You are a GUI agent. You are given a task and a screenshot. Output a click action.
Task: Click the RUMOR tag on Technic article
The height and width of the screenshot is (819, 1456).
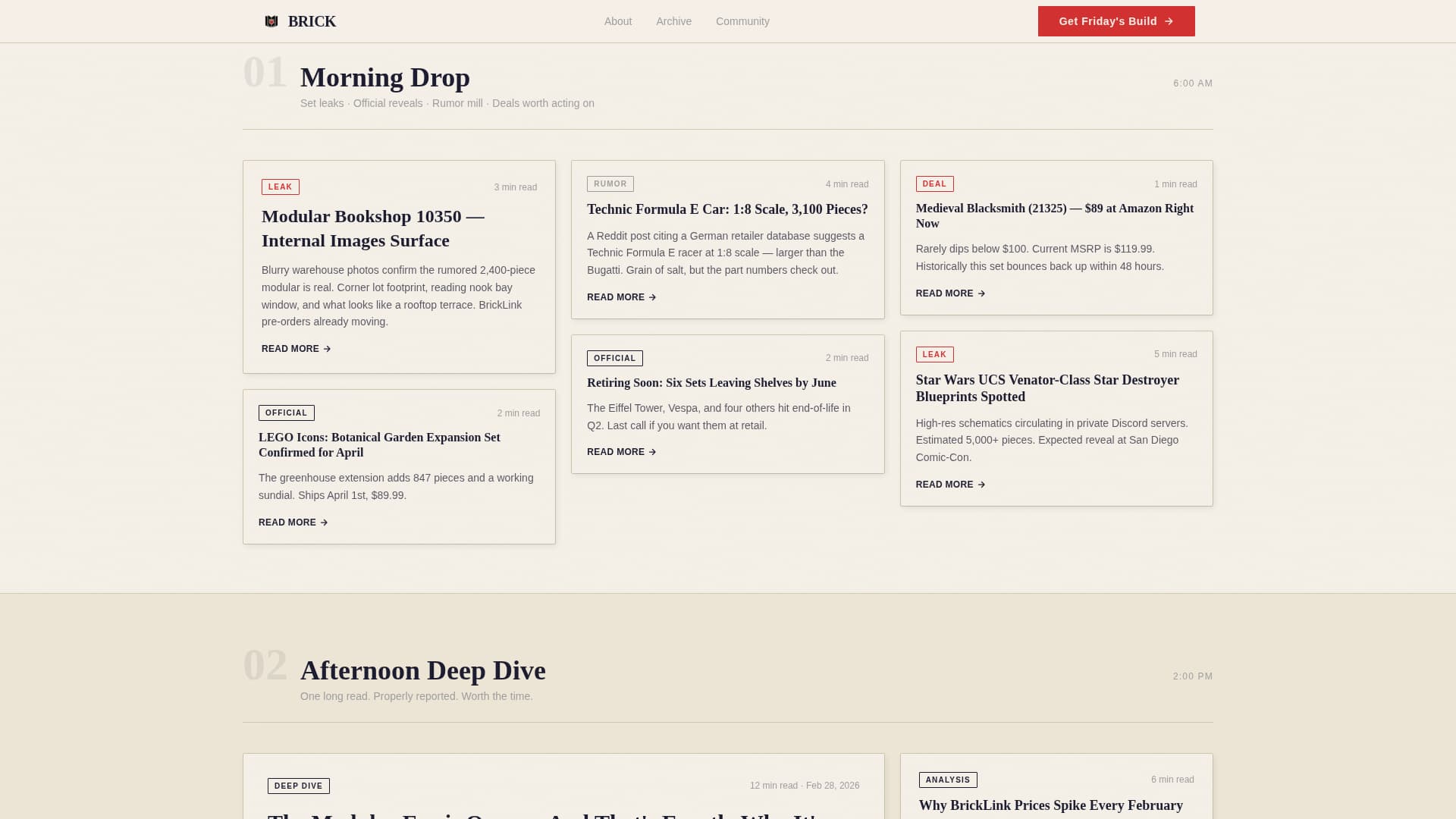610,184
